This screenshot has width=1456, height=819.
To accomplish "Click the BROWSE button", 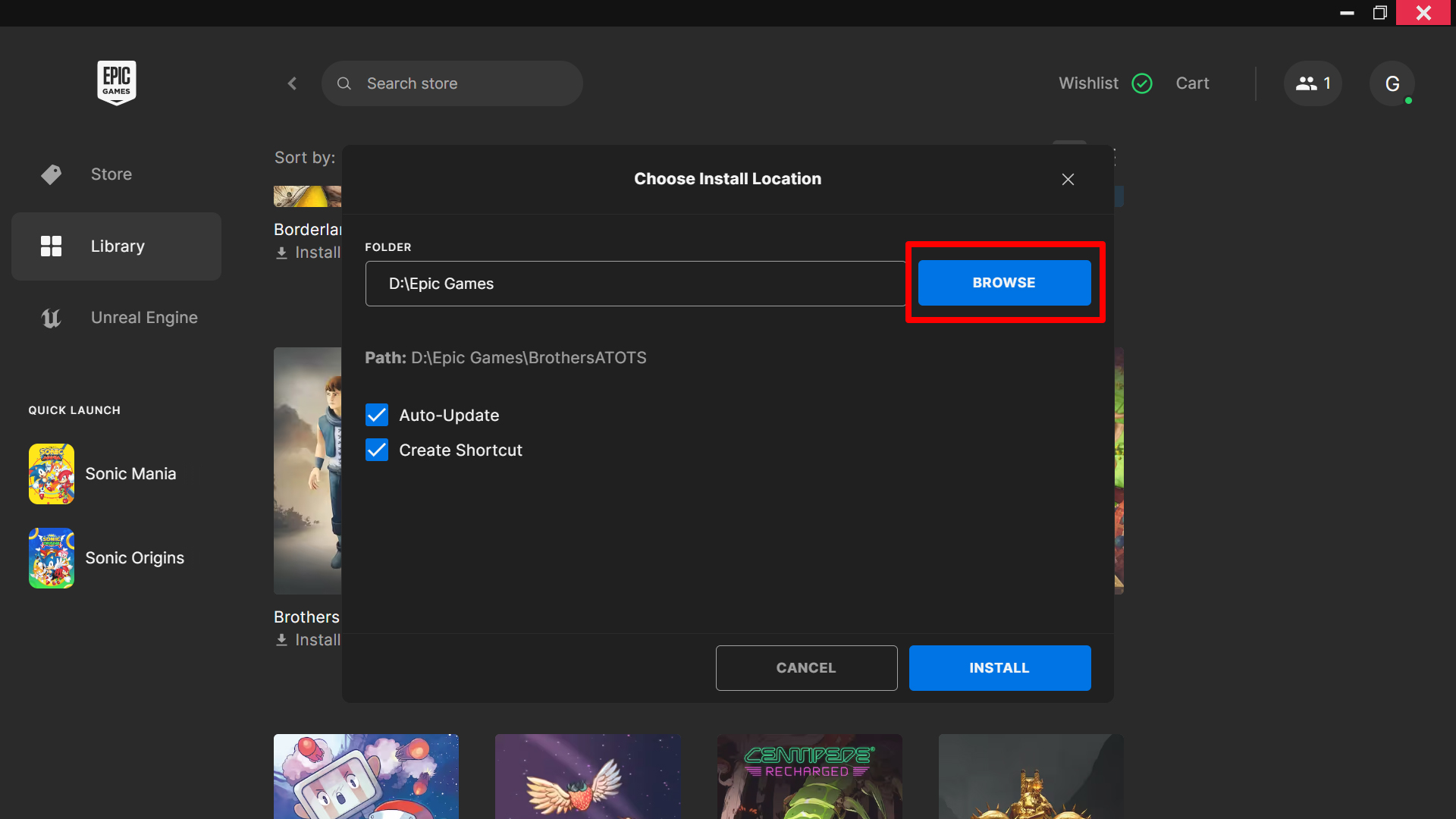I will [x=1004, y=283].
